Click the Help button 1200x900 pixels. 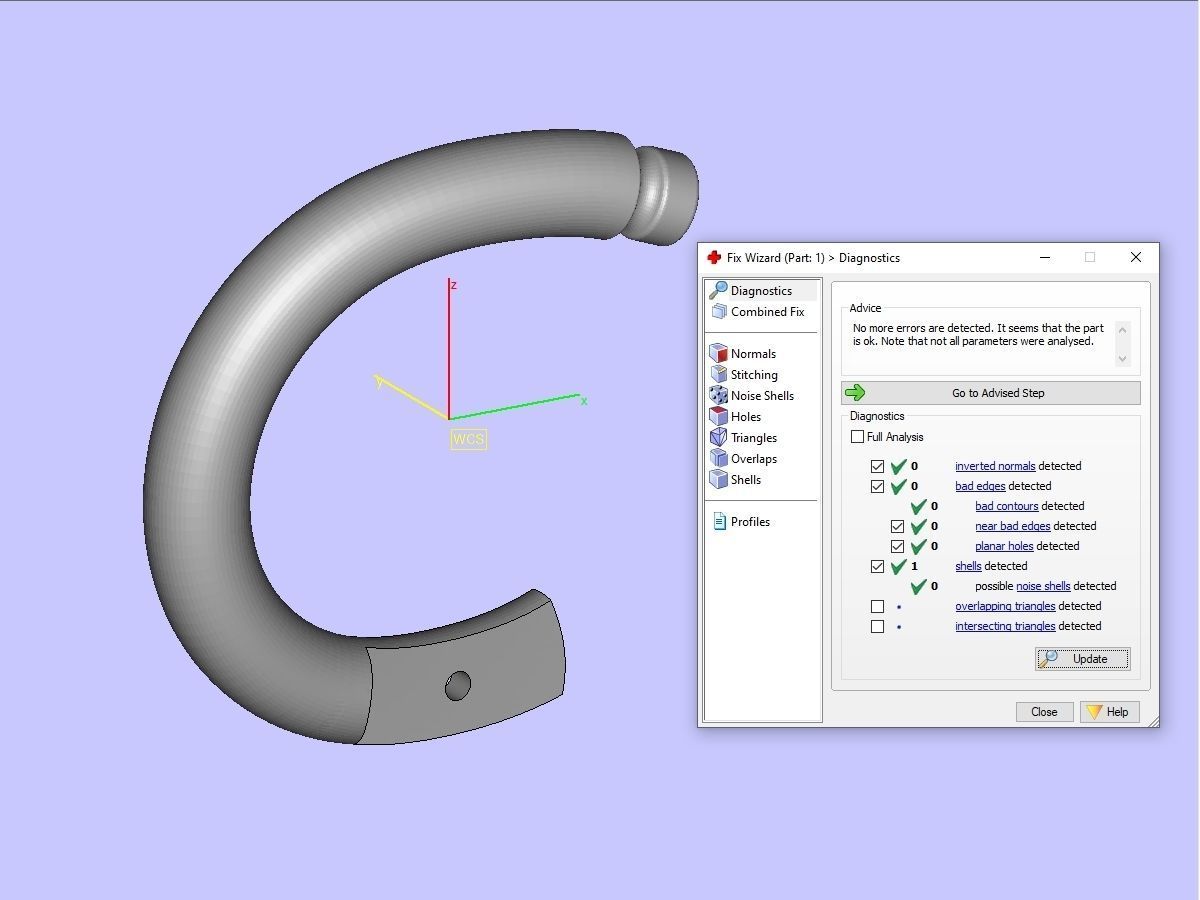(1109, 712)
